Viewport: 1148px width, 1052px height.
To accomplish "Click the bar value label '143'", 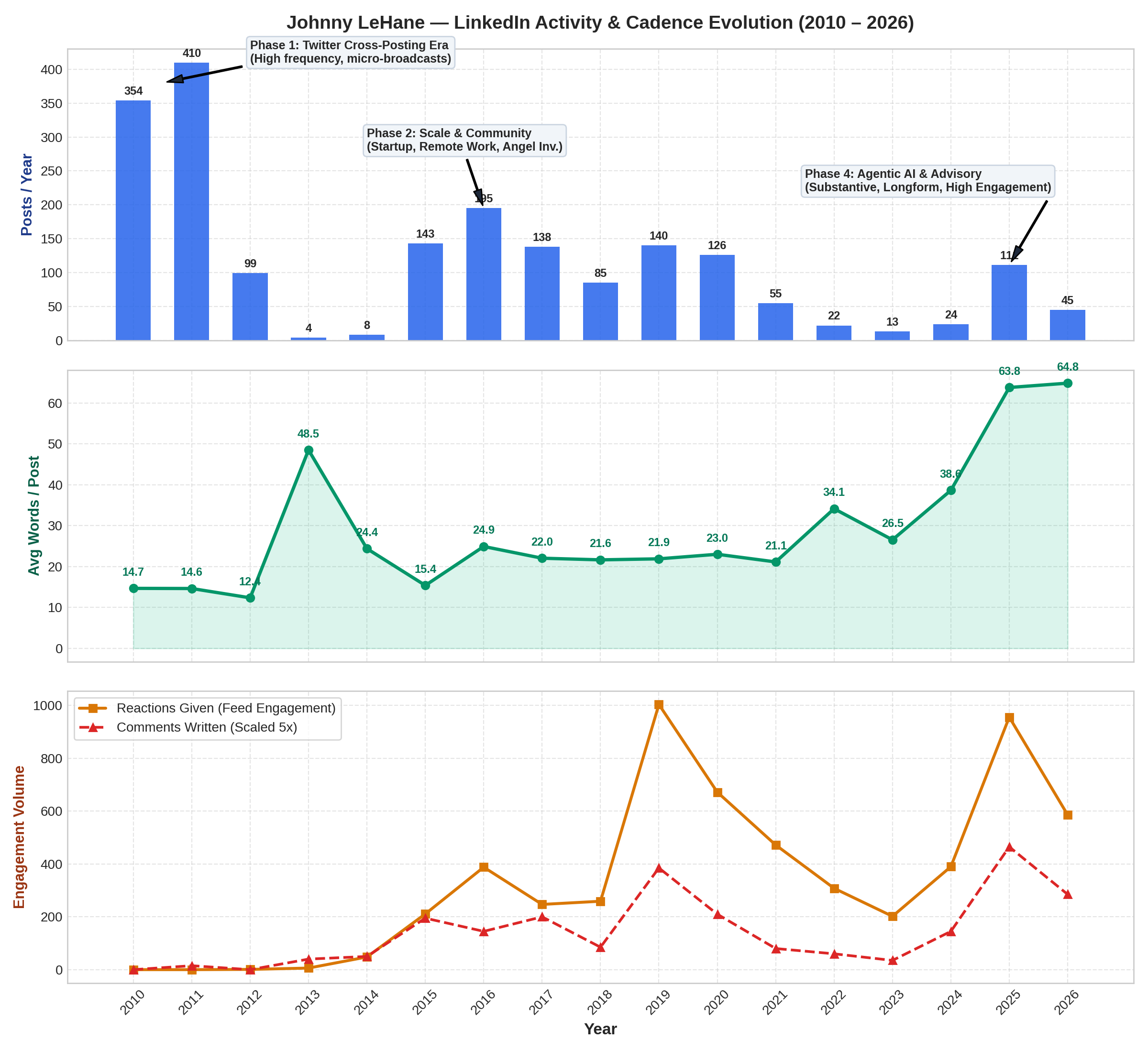I will tap(425, 234).
